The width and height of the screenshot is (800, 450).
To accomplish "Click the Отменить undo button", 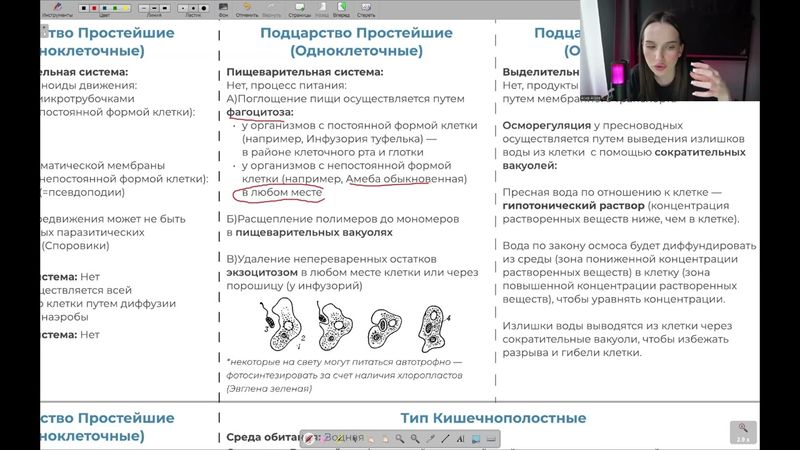I will tap(247, 9).
